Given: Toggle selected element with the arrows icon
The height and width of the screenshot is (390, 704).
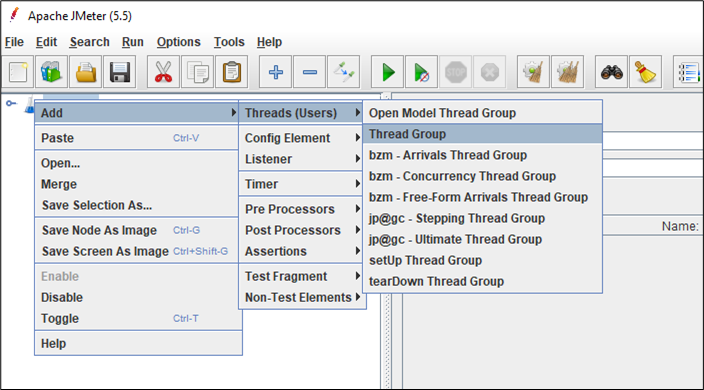Looking at the screenshot, I should click(x=344, y=72).
